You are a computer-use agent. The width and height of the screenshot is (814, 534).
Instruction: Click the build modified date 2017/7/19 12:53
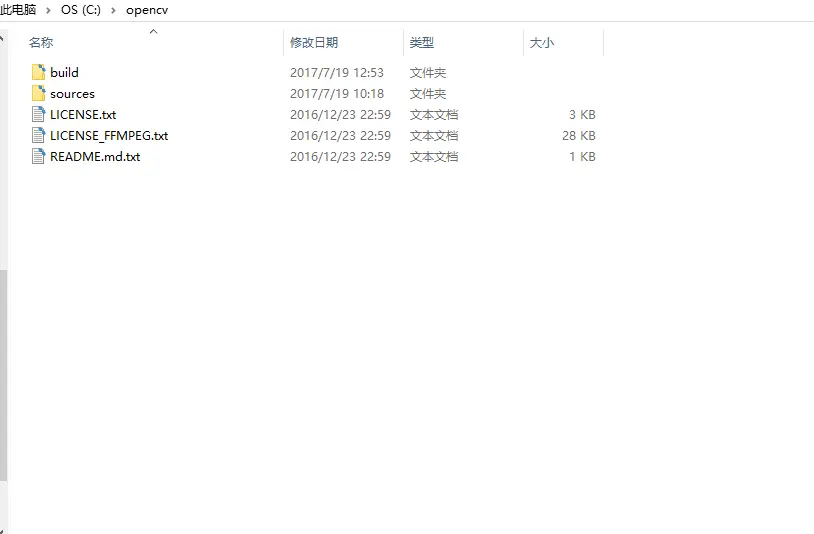pyautogui.click(x=337, y=73)
